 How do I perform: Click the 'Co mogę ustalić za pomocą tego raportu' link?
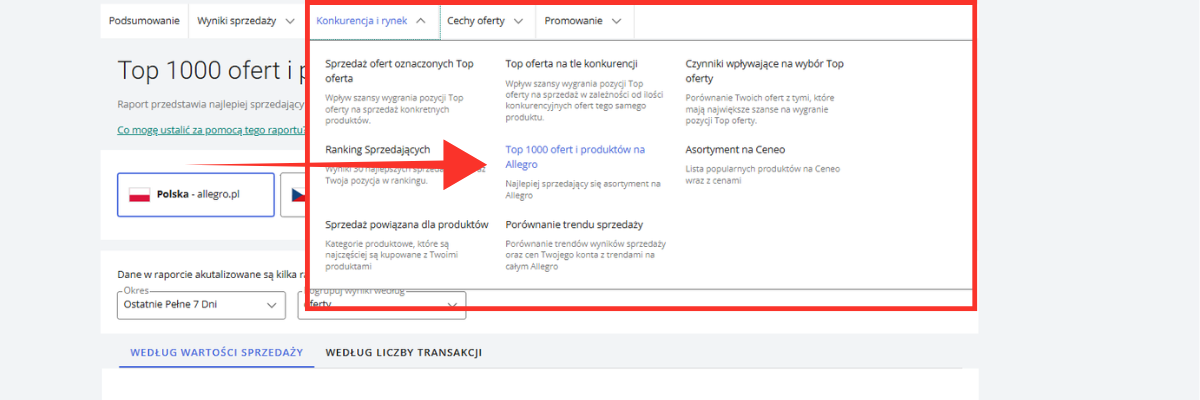click(210, 129)
